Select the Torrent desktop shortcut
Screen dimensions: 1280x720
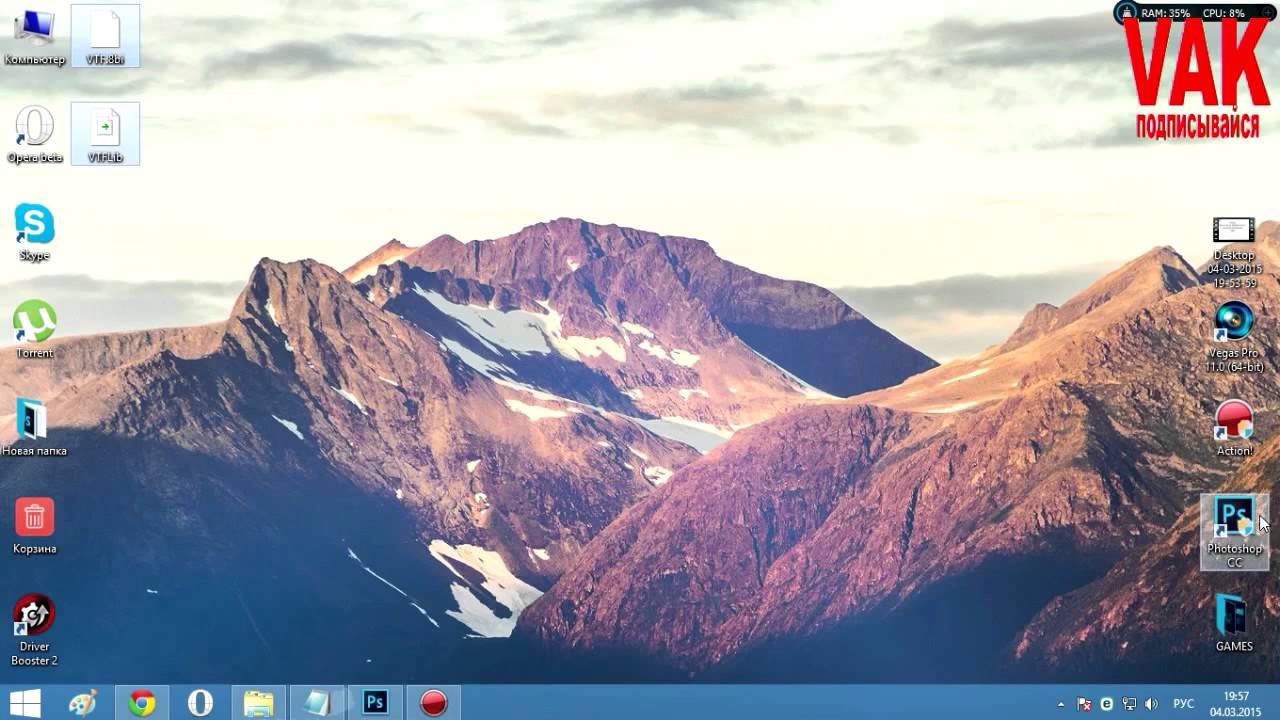coord(34,330)
